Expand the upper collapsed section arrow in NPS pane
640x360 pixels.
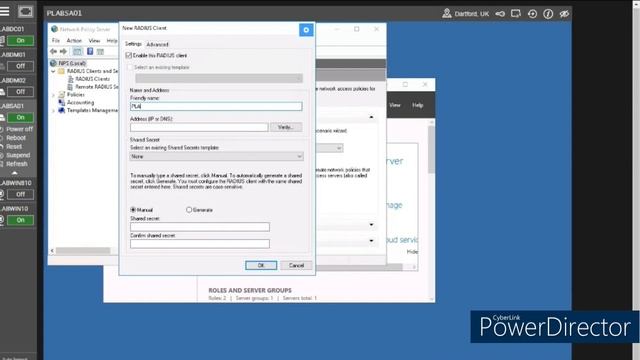pyautogui.click(x=371, y=225)
